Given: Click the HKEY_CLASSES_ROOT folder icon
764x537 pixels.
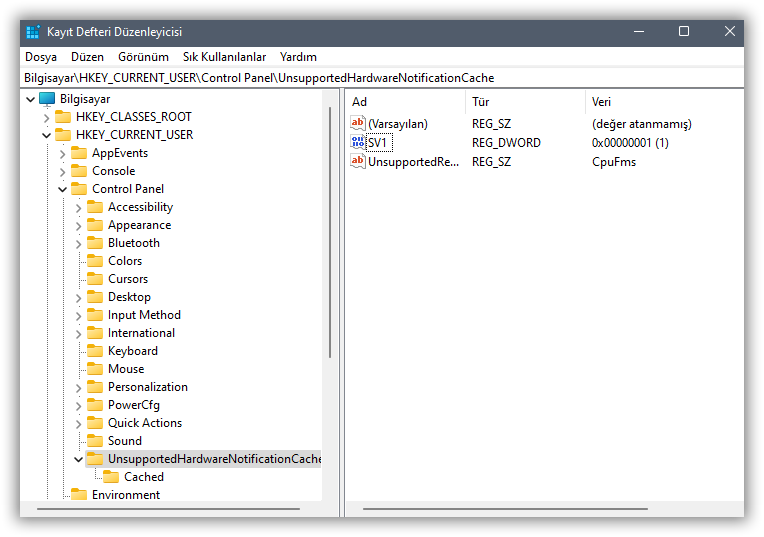Looking at the screenshot, I should pyautogui.click(x=63, y=117).
